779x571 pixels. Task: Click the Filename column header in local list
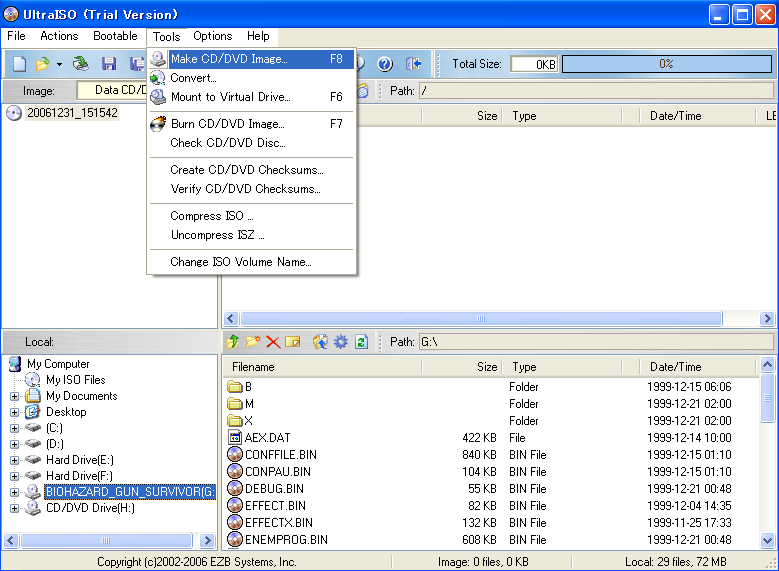coord(322,367)
